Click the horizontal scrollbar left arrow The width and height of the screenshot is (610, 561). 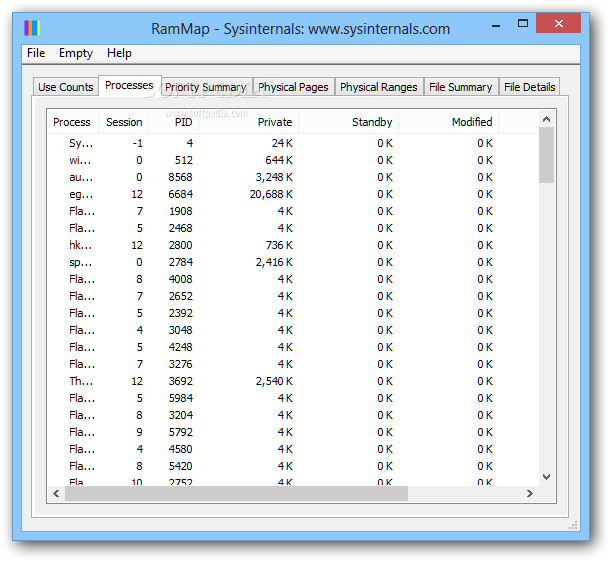click(x=56, y=493)
